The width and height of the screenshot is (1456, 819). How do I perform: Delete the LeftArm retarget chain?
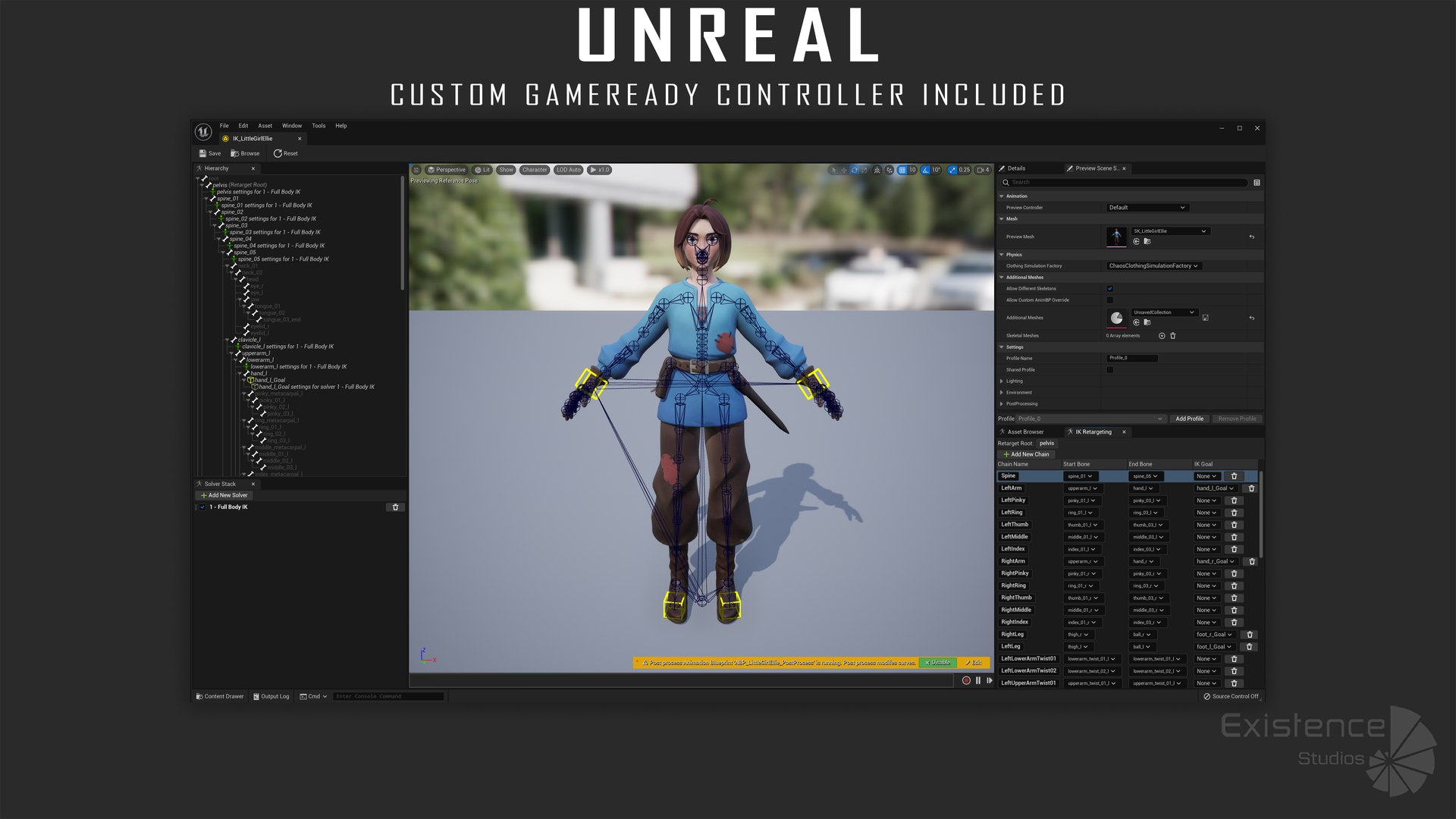click(1251, 488)
